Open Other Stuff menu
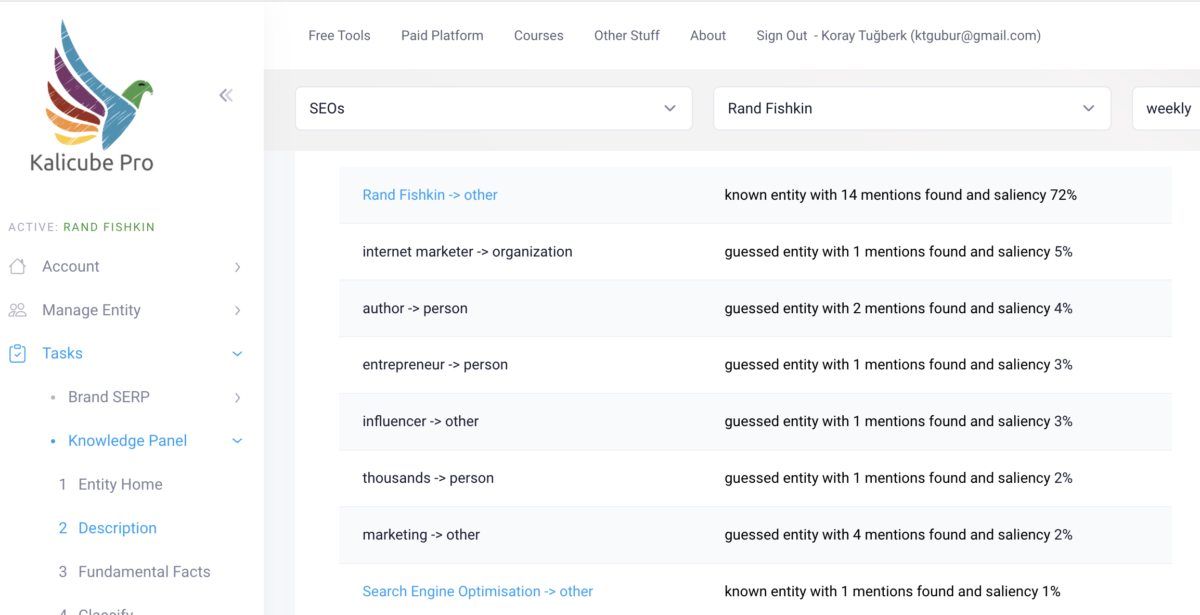Image resolution: width=1200 pixels, height=615 pixels. click(x=627, y=35)
